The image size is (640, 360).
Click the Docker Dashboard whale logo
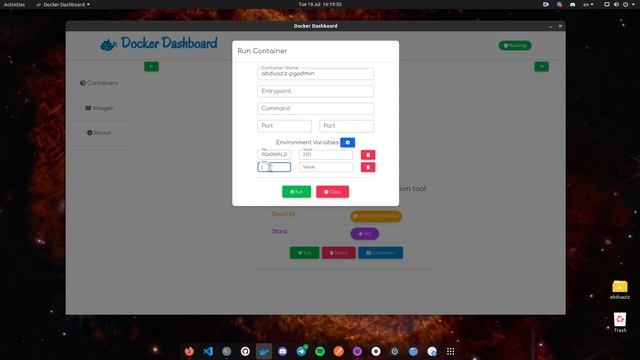108,44
